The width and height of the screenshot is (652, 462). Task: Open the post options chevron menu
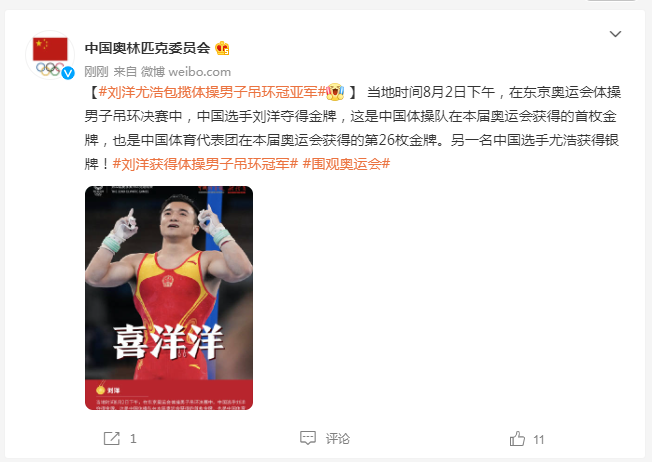point(615,34)
